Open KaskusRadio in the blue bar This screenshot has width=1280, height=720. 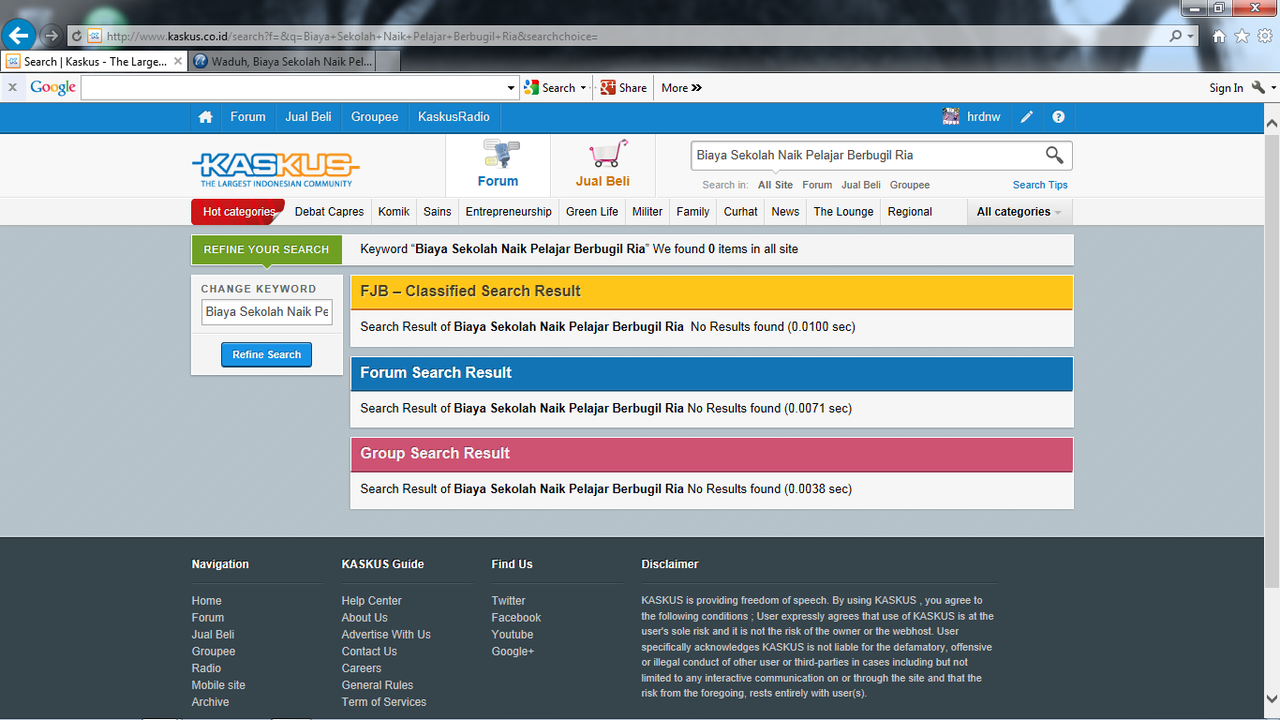point(454,117)
